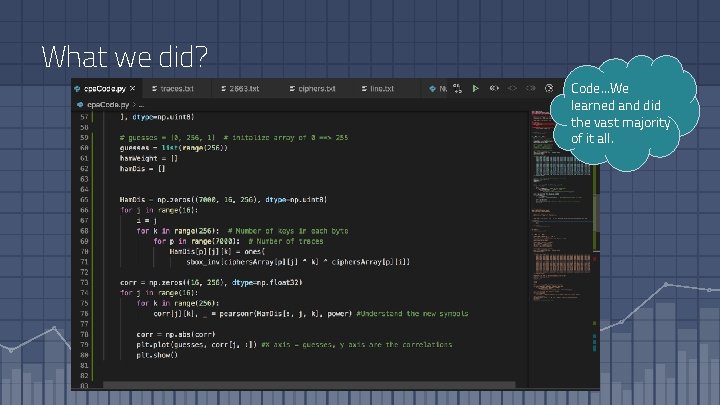Click the breadcrumb ellipsis after cpaCode.py
The width and height of the screenshot is (720, 405).
point(141,105)
